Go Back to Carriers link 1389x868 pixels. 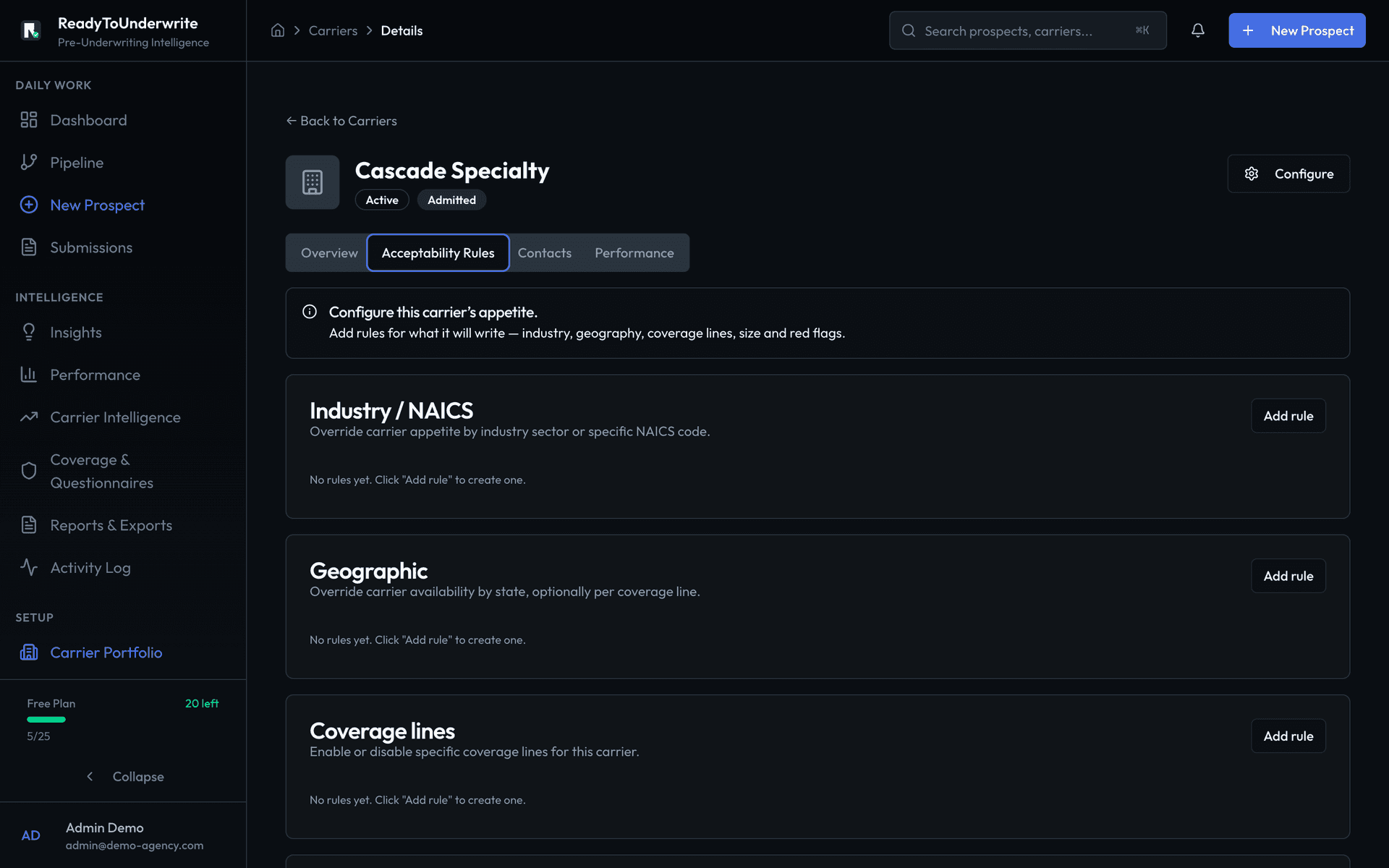(x=341, y=121)
